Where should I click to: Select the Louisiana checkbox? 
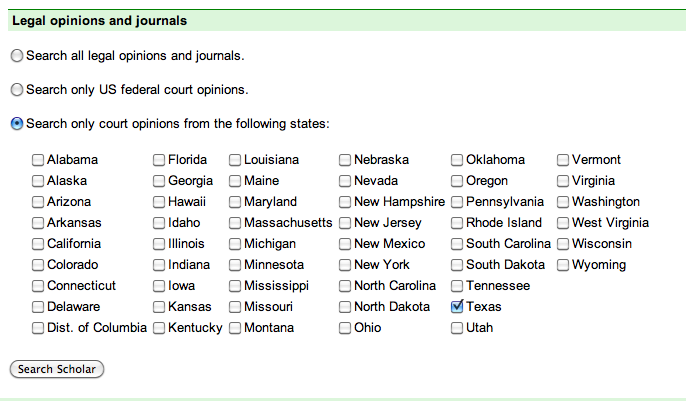click(x=235, y=160)
